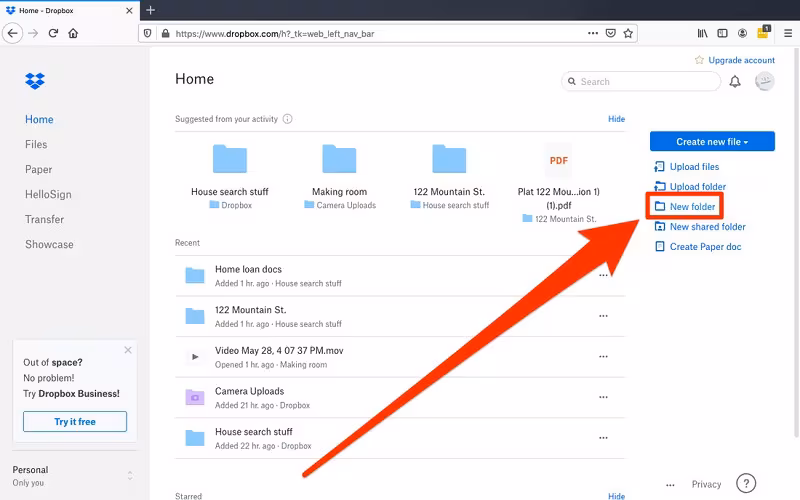Click the tracking protection shield icon
The width and height of the screenshot is (800, 500).
(147, 34)
